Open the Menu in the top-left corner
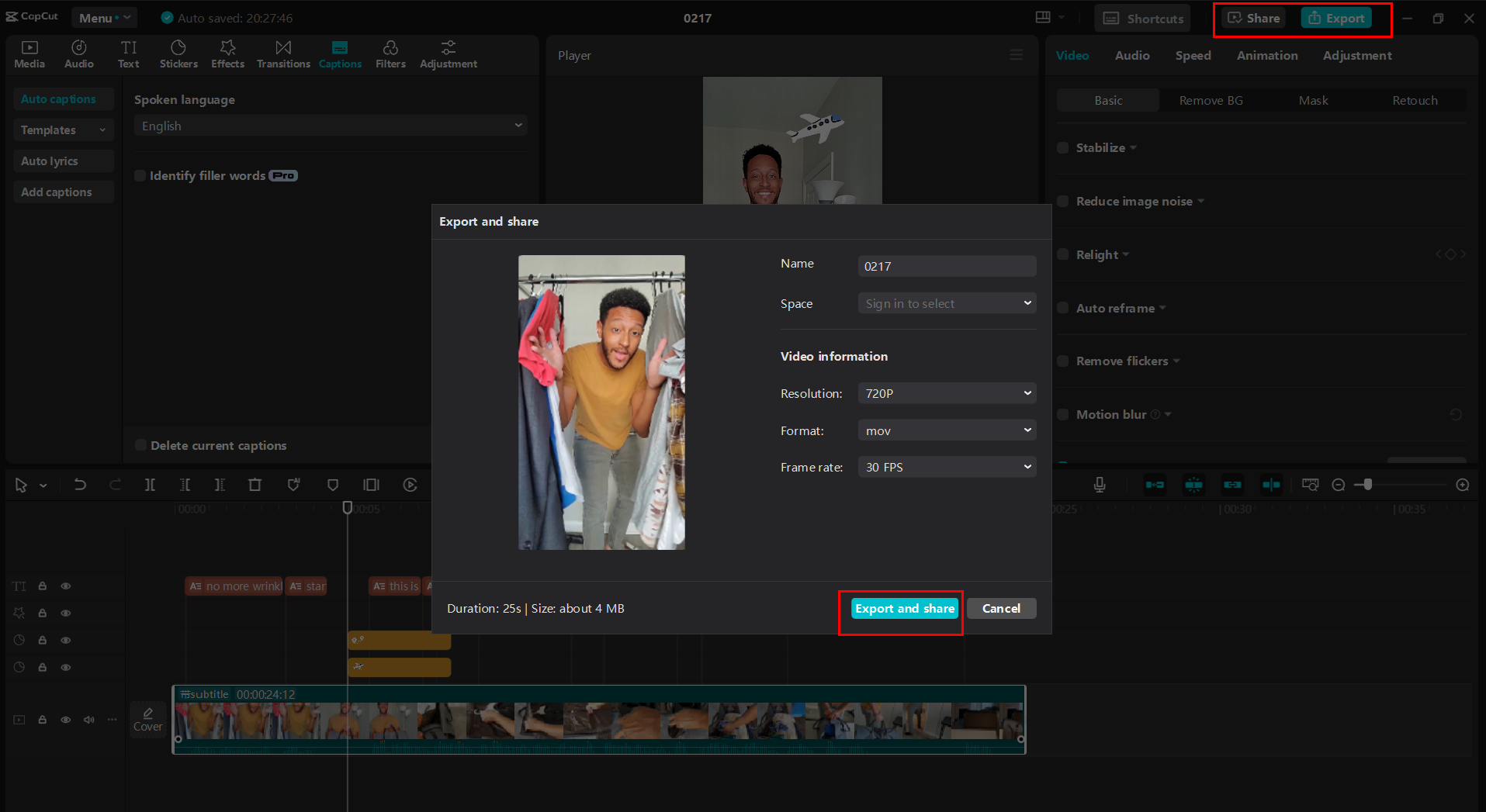The image size is (1486, 812). coord(104,17)
